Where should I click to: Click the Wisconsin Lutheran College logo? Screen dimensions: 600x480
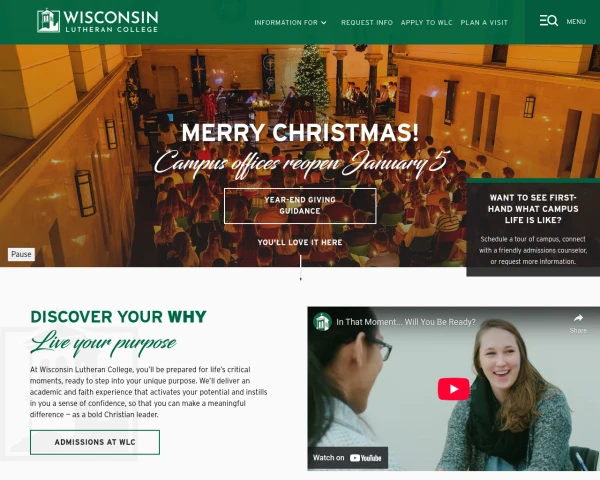coord(98,21)
